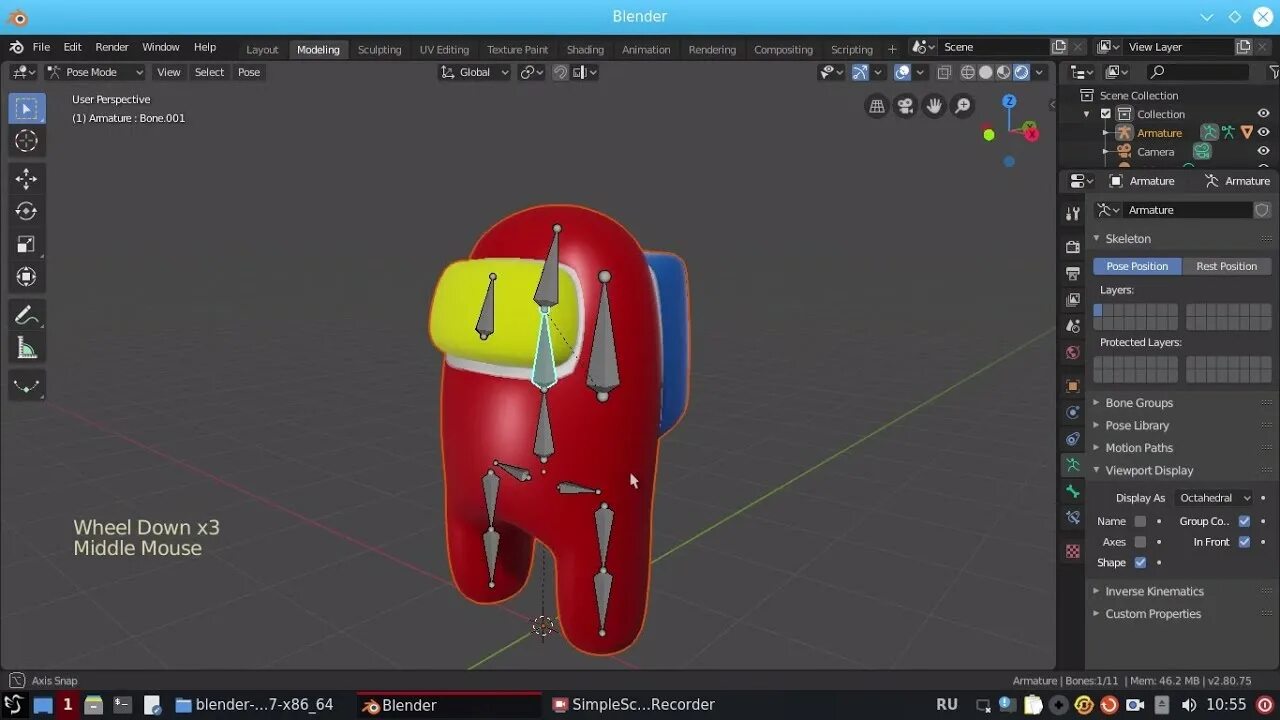
Task: Click the Pose Position button
Action: point(1137,266)
